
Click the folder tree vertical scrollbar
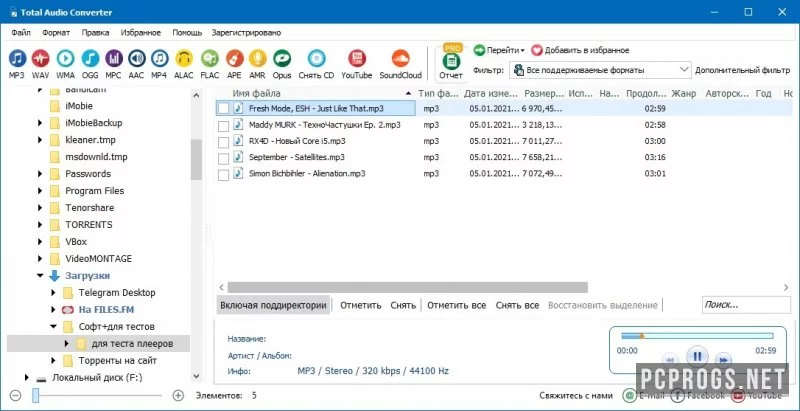pos(196,160)
